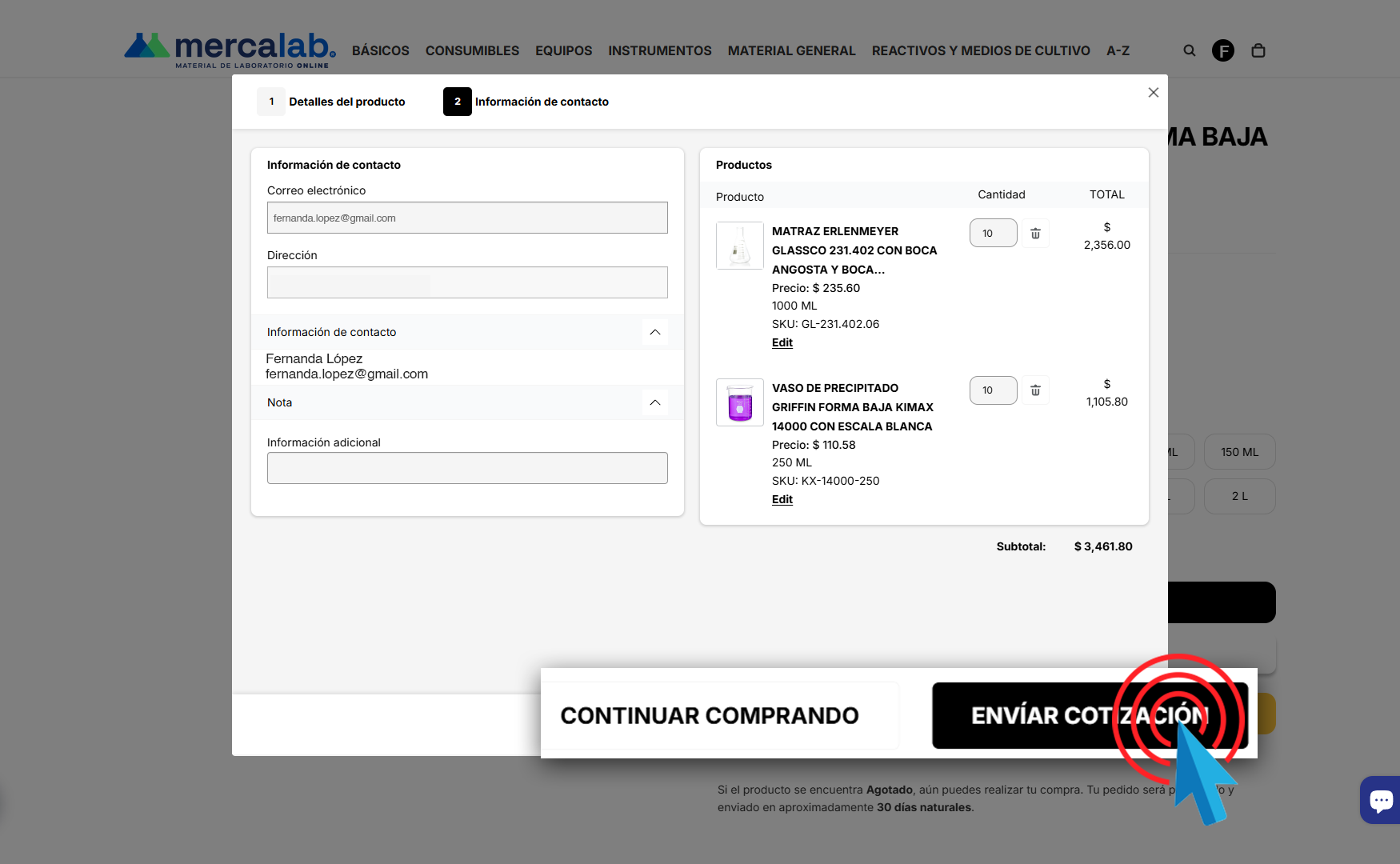Click the Dirección input field
This screenshot has height=864, width=1400.
point(467,282)
